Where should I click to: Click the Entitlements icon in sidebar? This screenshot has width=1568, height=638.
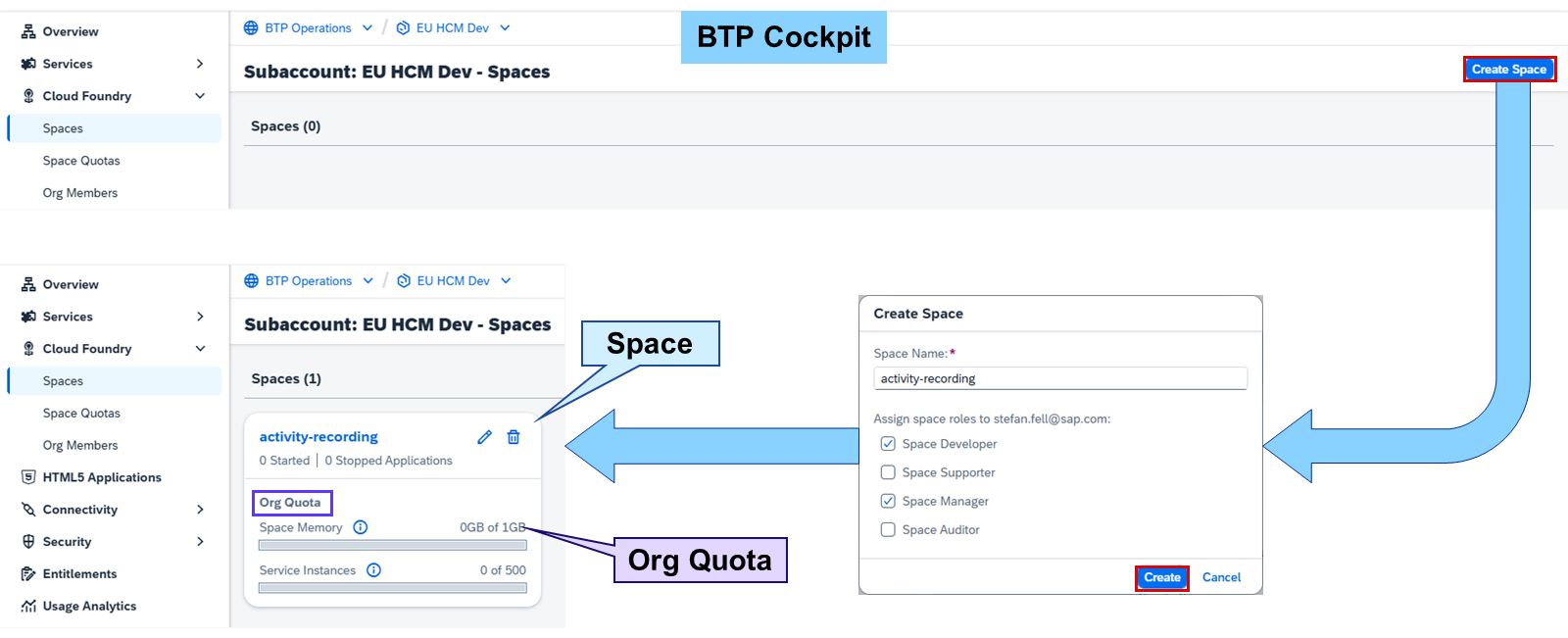[x=28, y=573]
